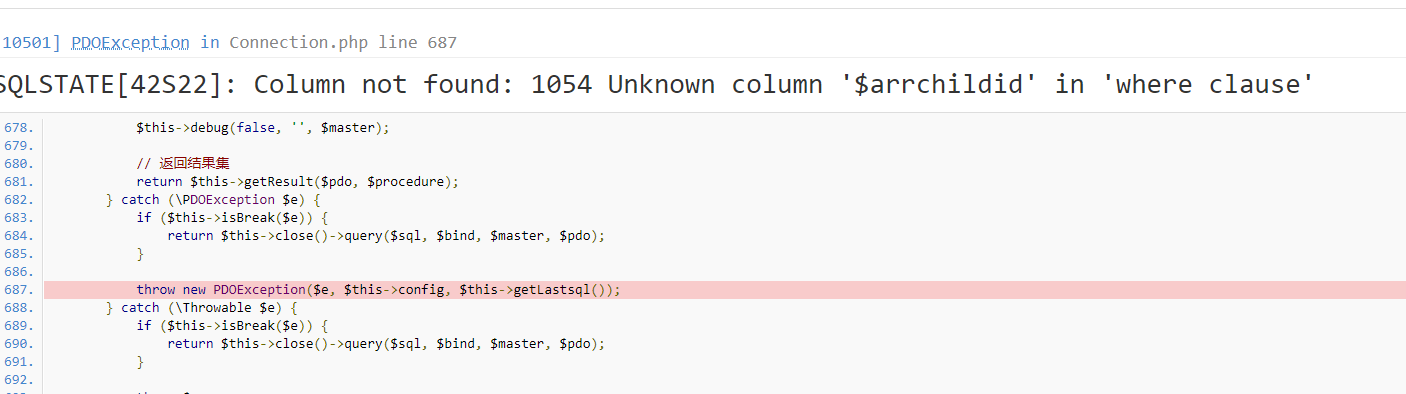Select highlighted line throwing new PDOException
The width and height of the screenshot is (1406, 394).
[725, 290]
